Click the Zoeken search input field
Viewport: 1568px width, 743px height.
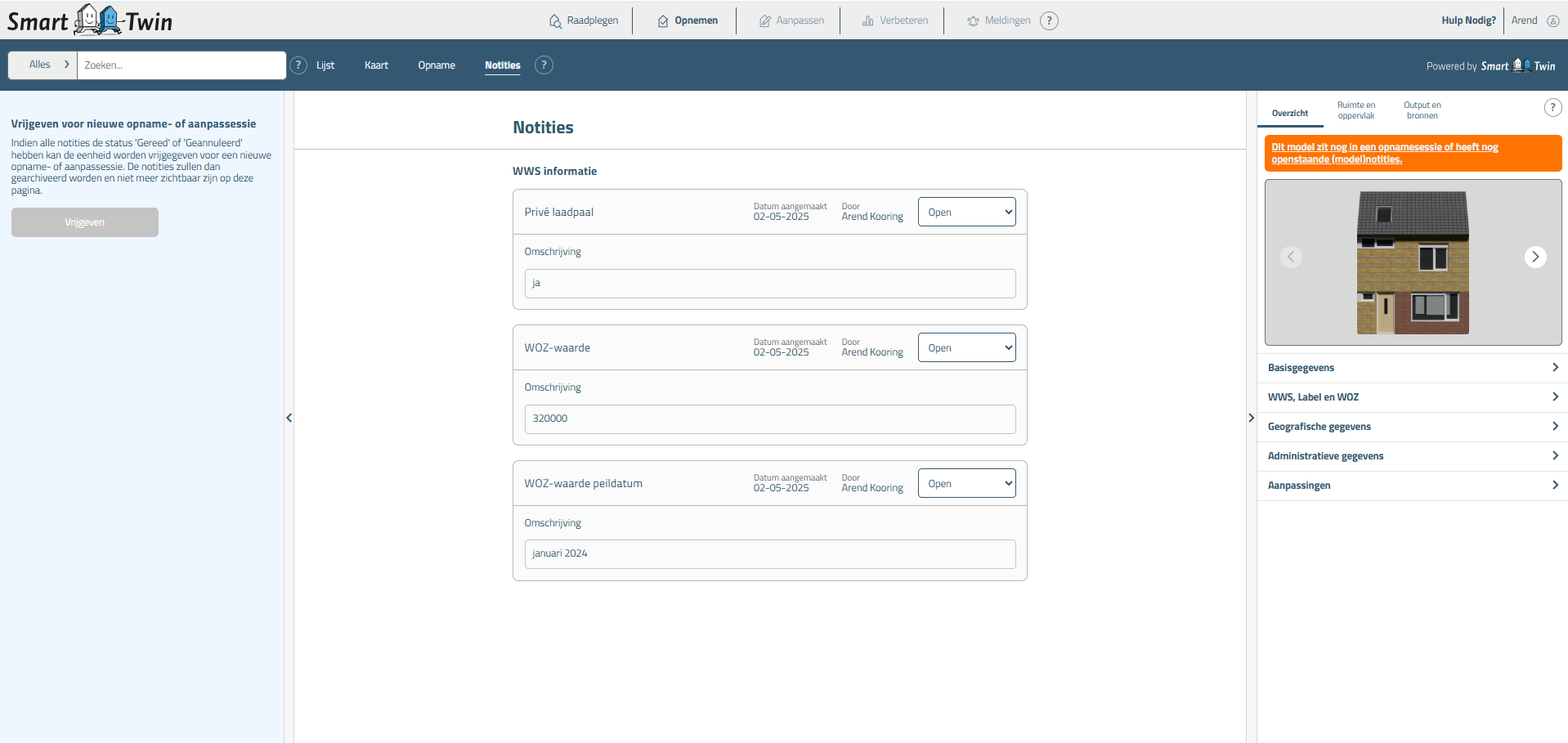(x=181, y=65)
